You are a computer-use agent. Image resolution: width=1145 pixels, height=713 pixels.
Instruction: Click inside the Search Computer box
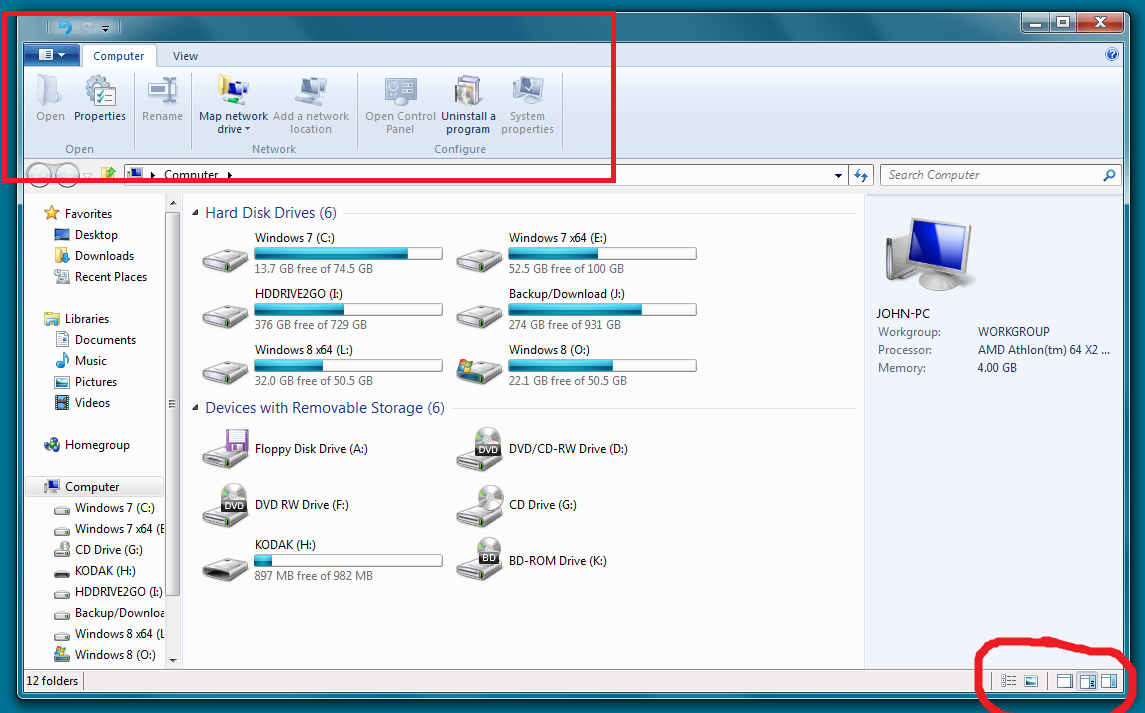tap(990, 174)
